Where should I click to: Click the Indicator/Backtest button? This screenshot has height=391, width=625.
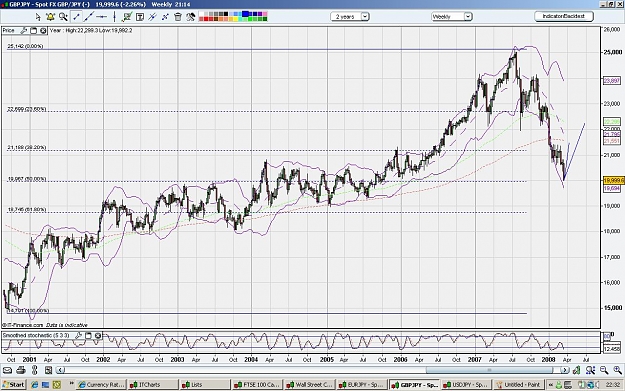[x=564, y=16]
